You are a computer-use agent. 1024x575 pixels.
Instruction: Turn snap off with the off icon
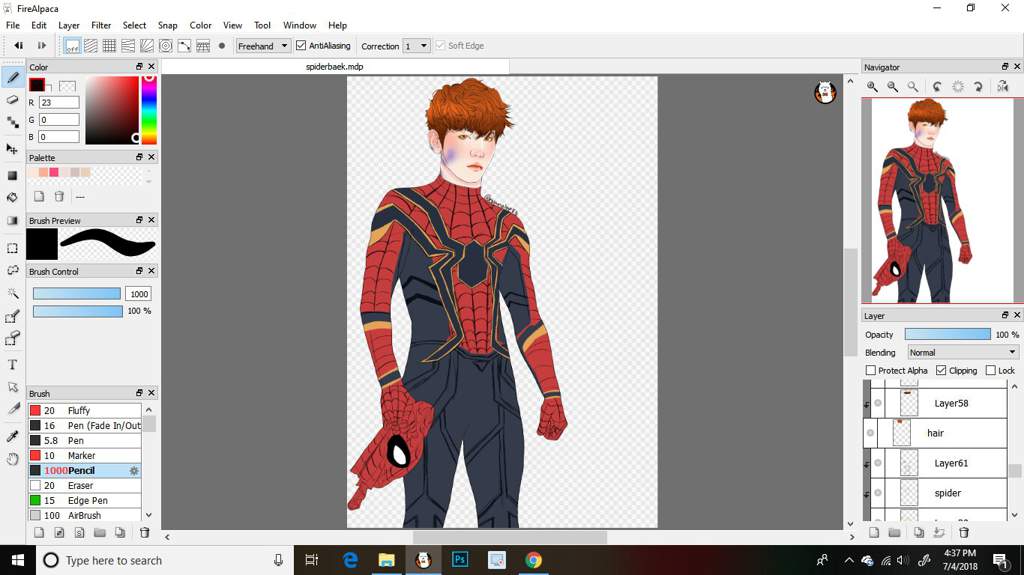[x=72, y=46]
